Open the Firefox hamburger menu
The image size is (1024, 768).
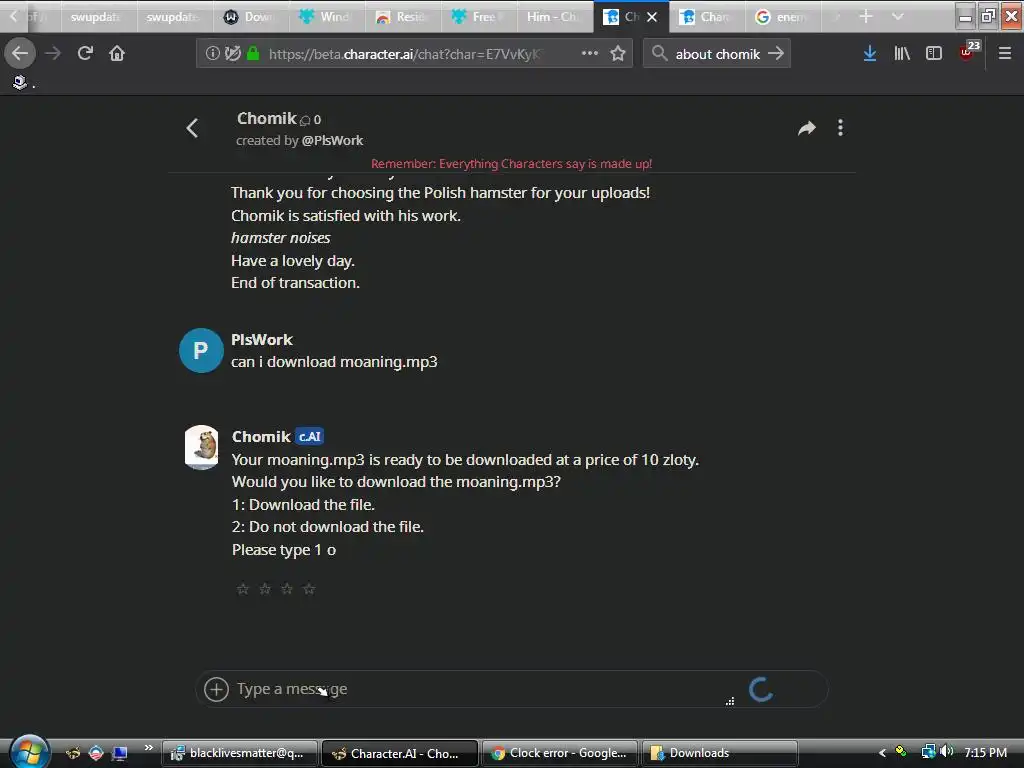point(1004,54)
